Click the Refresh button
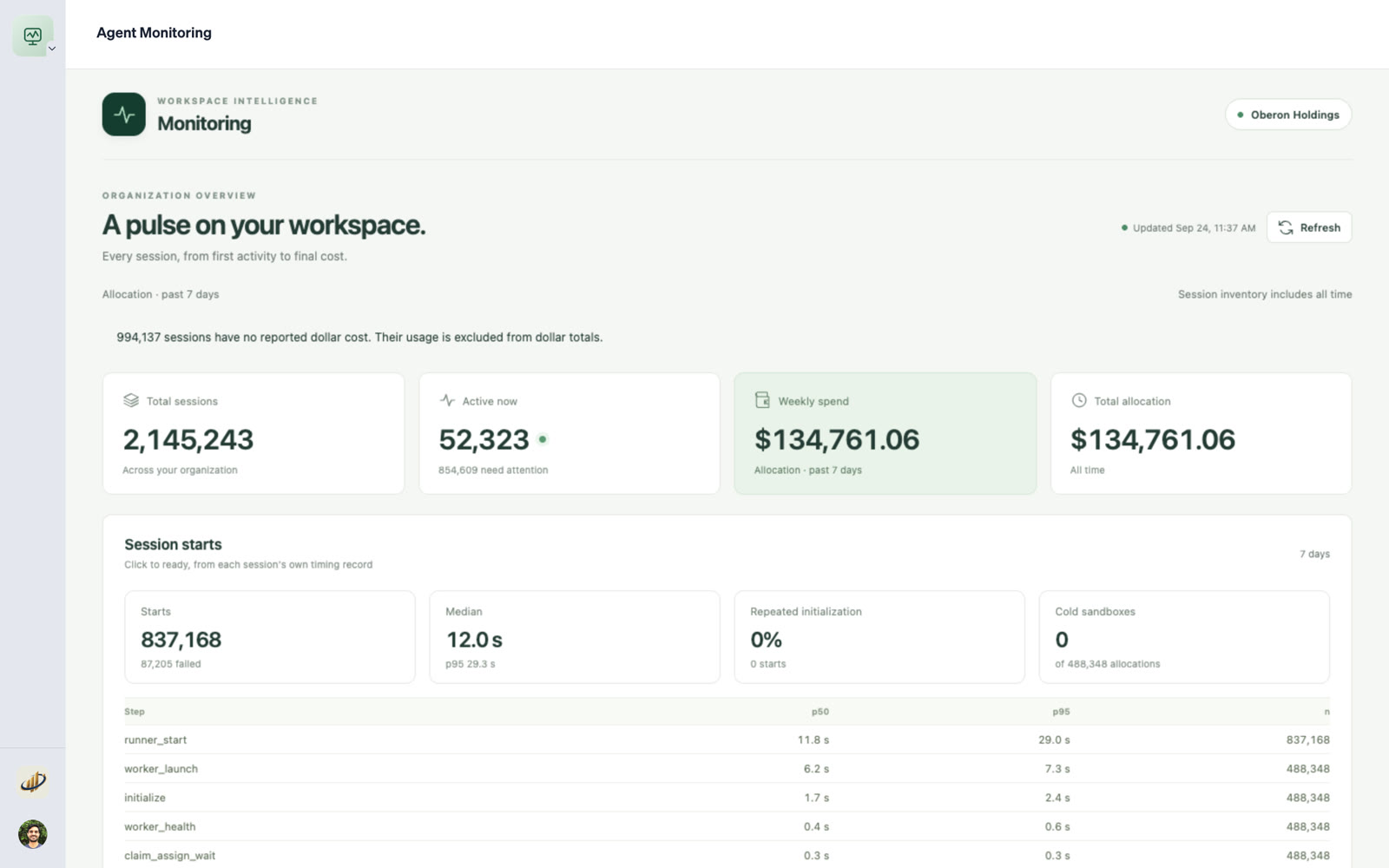The image size is (1389, 868). pyautogui.click(x=1308, y=227)
